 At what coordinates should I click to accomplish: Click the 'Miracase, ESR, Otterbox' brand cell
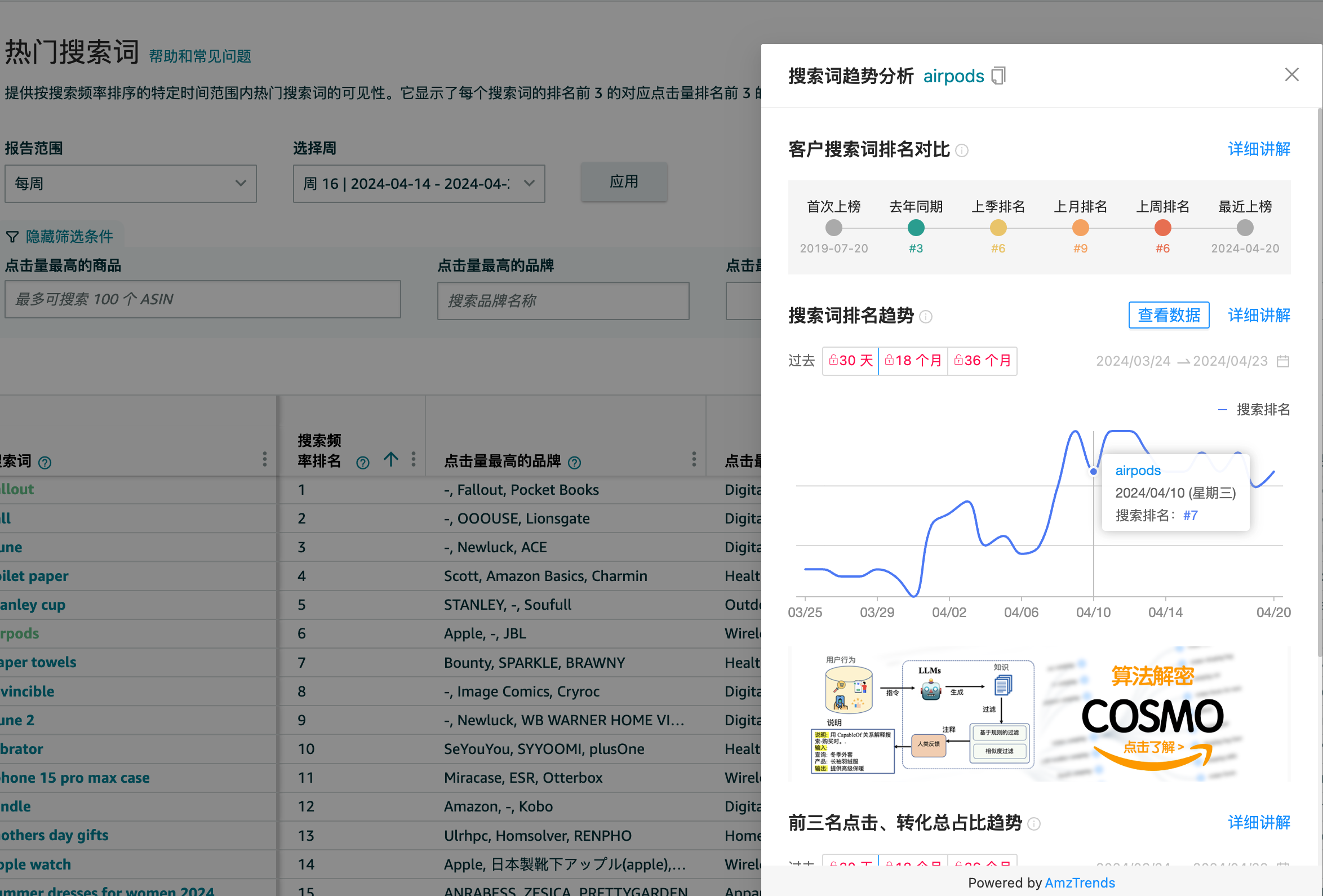tap(523, 778)
